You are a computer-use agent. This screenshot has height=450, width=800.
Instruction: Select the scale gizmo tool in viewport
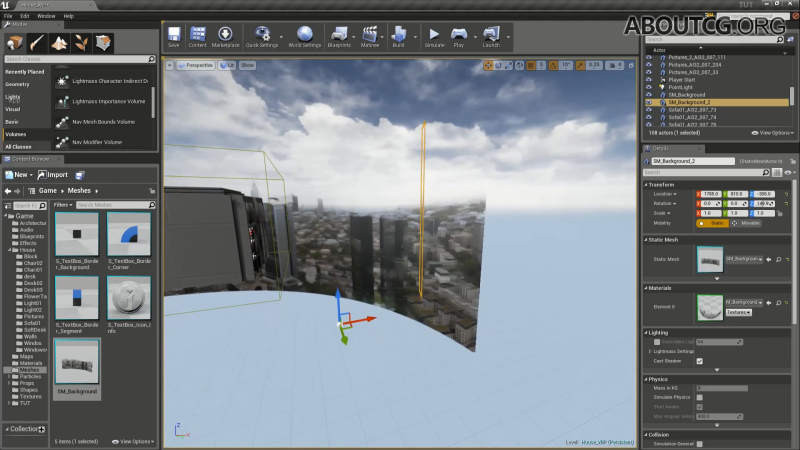coord(508,65)
